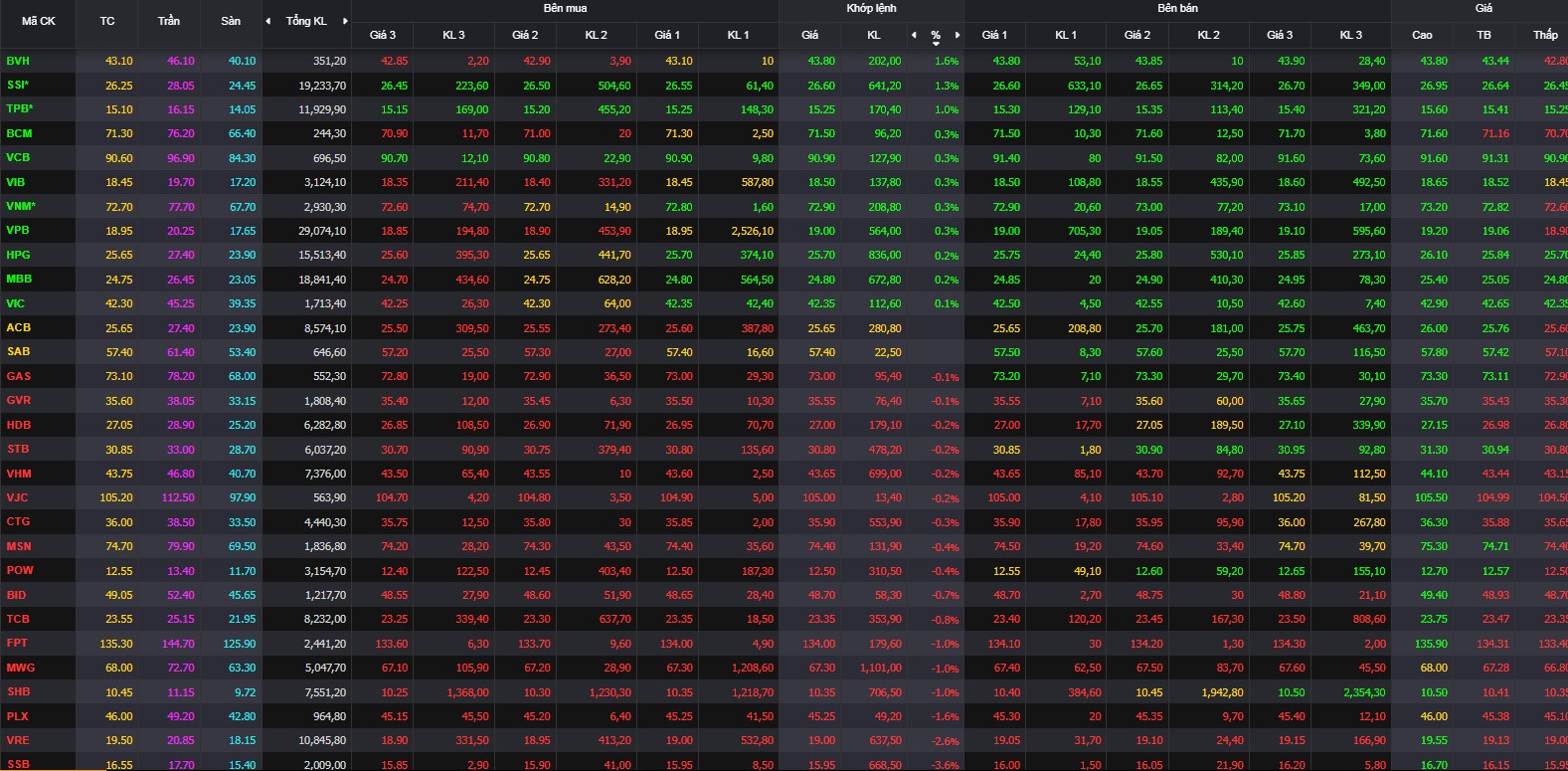The height and width of the screenshot is (771, 1568).
Task: Select the SAB stock symbol
Action: (x=18, y=351)
